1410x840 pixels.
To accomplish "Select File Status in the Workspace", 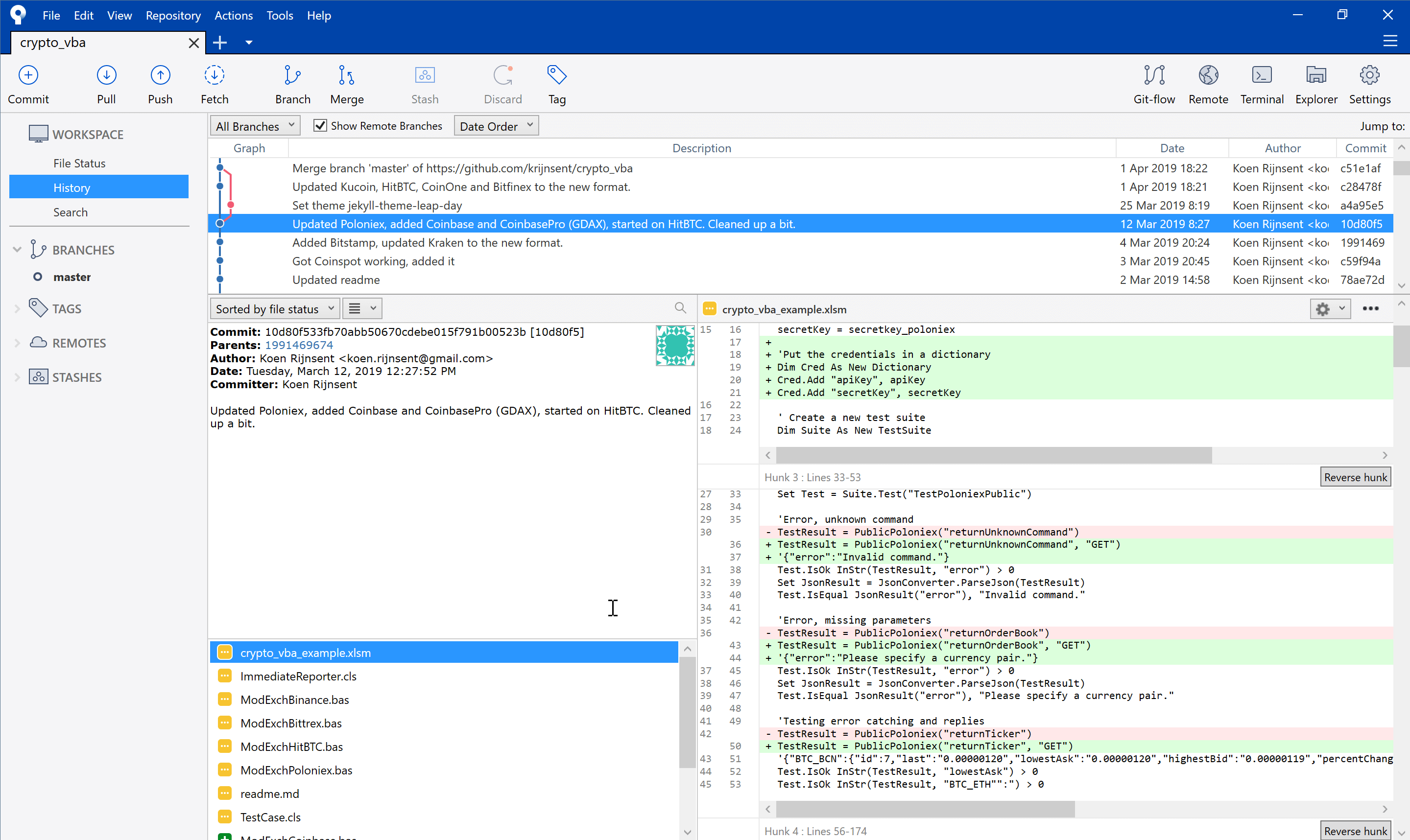I will tap(79, 163).
